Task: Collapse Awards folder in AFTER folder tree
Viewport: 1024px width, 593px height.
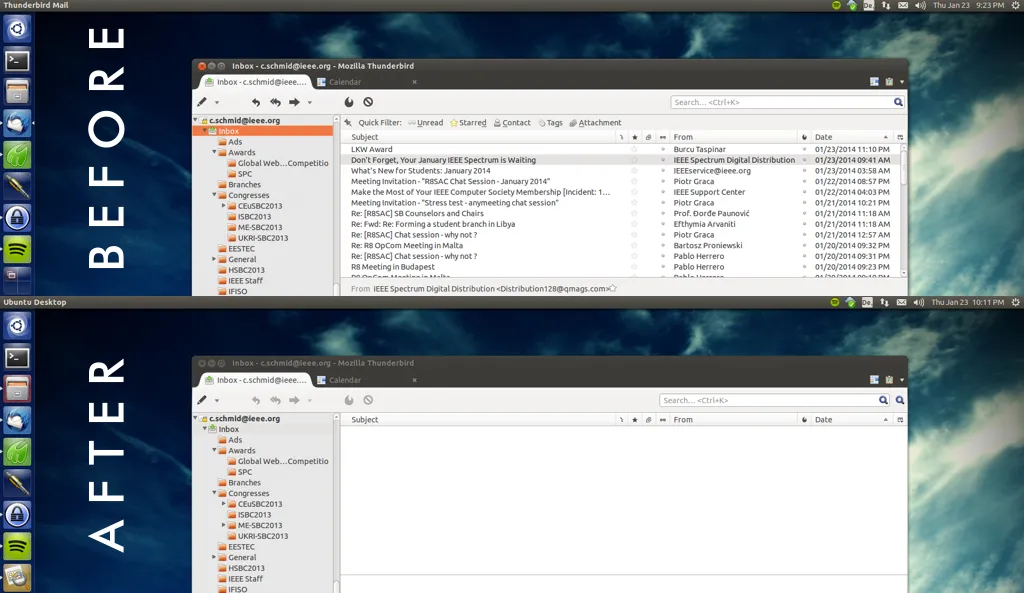Action: 214,451
